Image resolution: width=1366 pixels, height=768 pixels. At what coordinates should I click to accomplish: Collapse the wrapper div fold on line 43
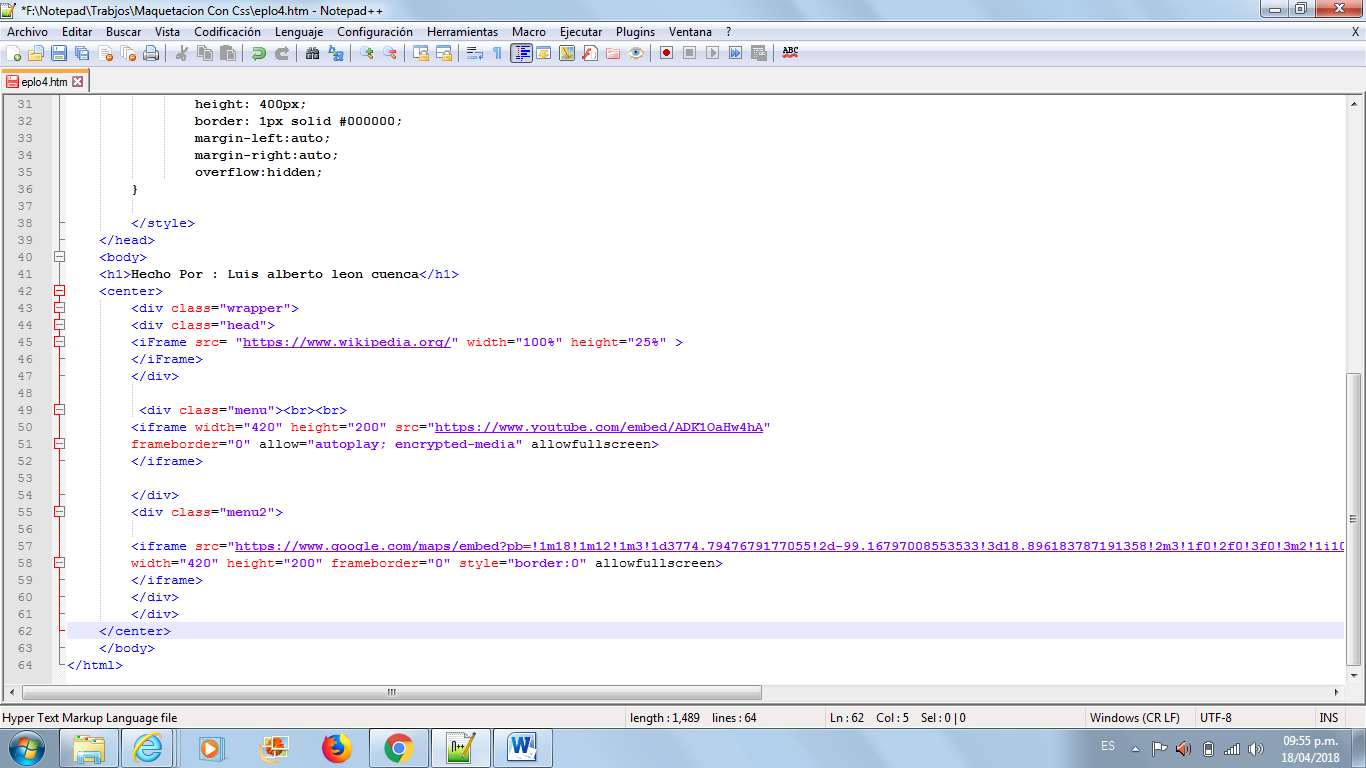(x=60, y=307)
